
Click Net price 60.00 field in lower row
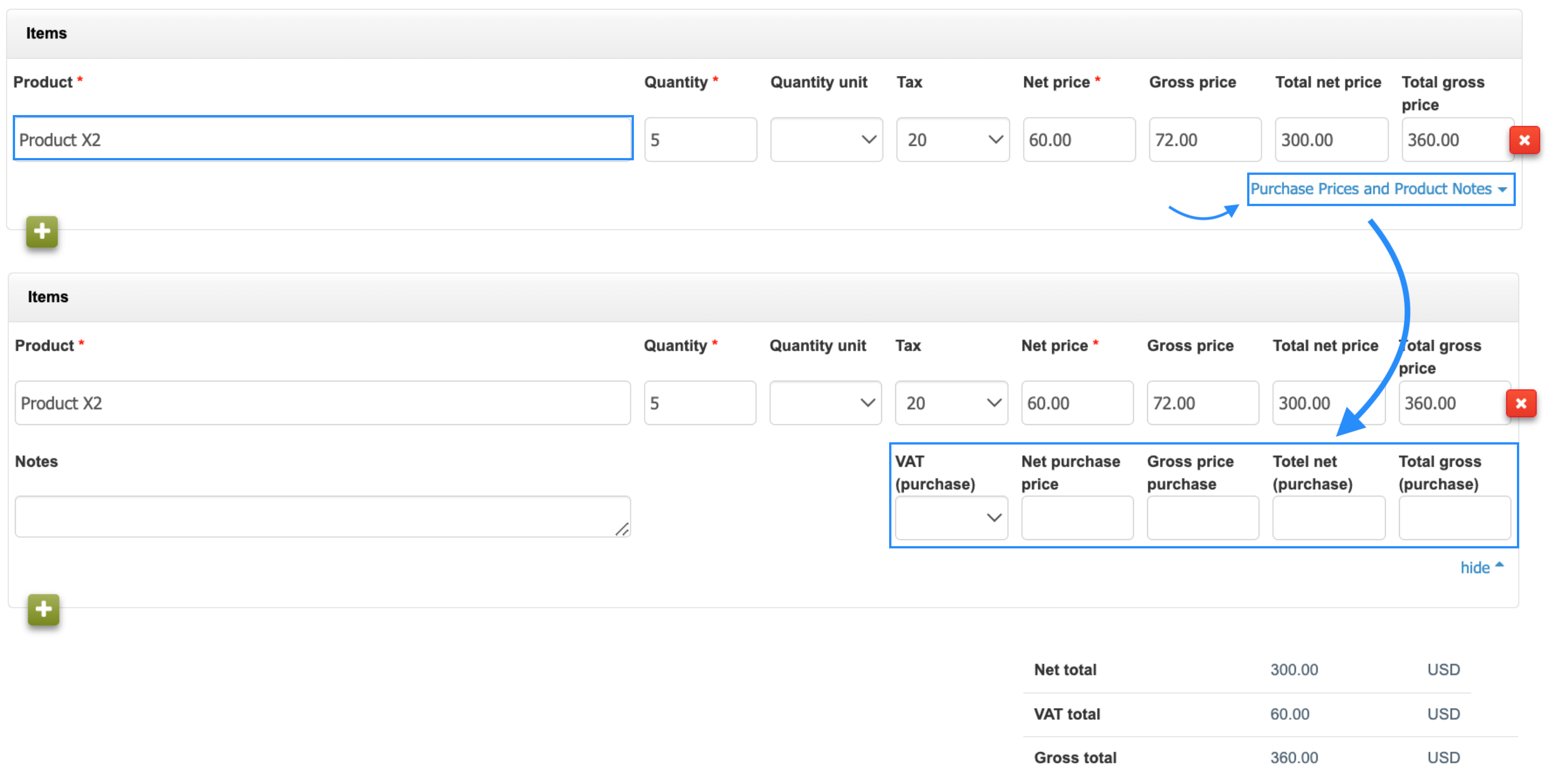(1077, 403)
